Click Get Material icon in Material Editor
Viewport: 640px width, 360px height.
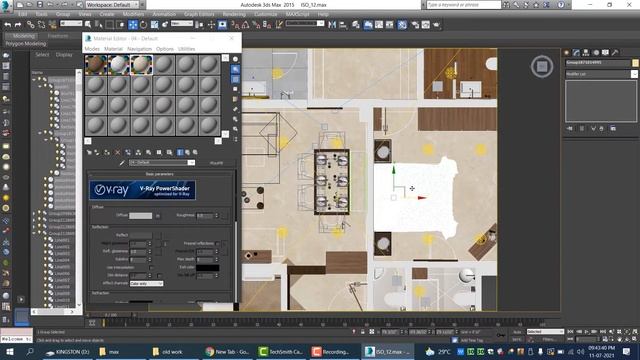click(x=89, y=152)
